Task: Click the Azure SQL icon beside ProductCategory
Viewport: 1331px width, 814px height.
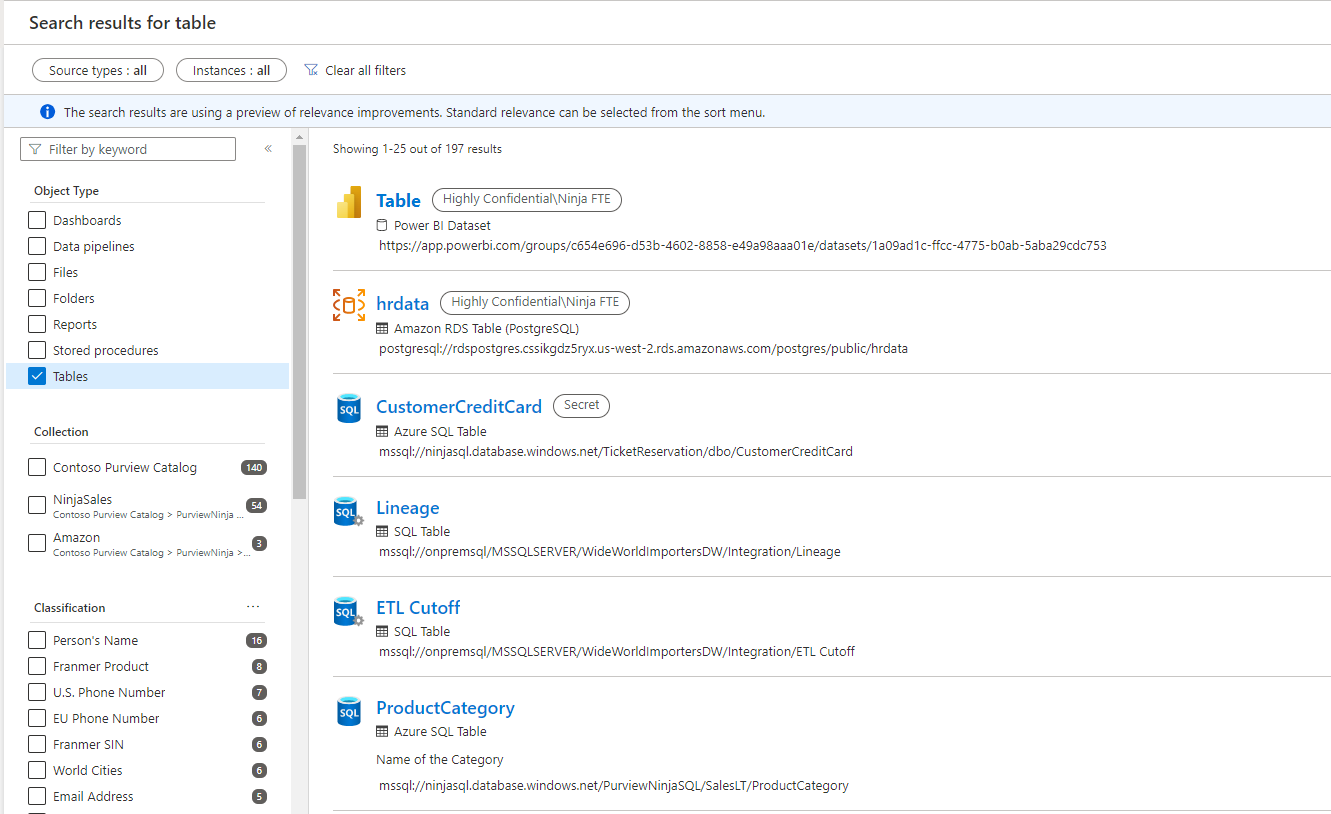Action: pyautogui.click(x=349, y=711)
